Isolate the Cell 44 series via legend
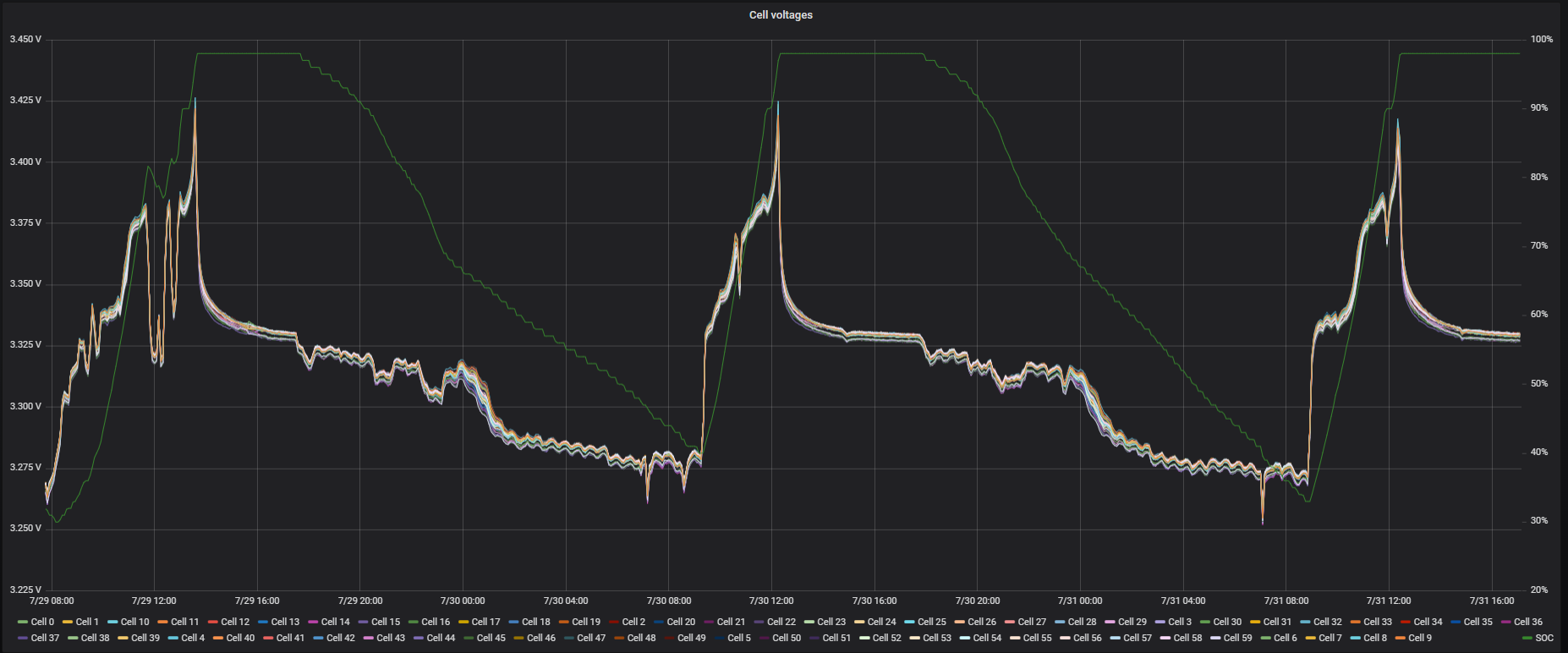The width and height of the screenshot is (1568, 653). click(441, 638)
